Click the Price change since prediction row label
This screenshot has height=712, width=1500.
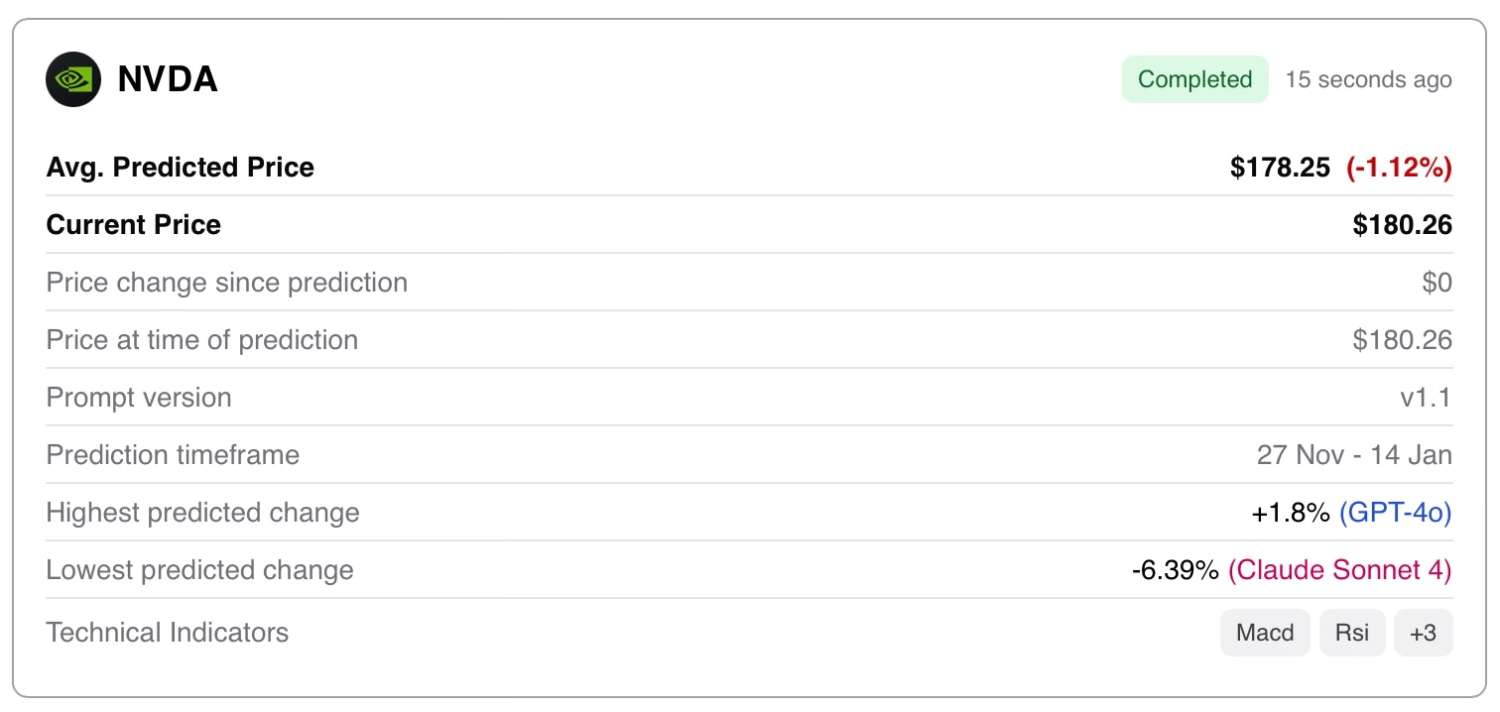(227, 283)
